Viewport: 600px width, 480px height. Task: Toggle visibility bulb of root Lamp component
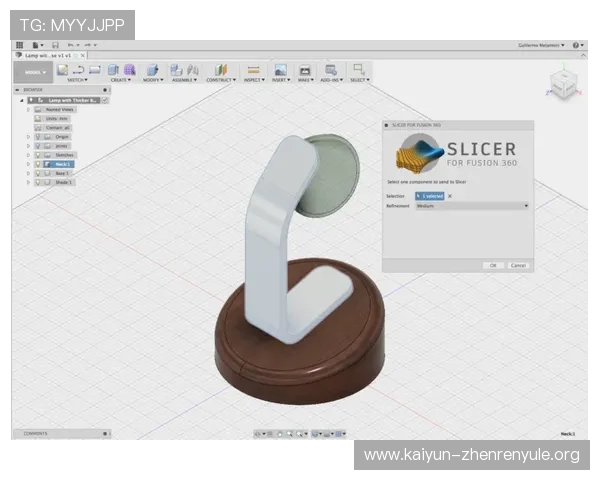31,100
